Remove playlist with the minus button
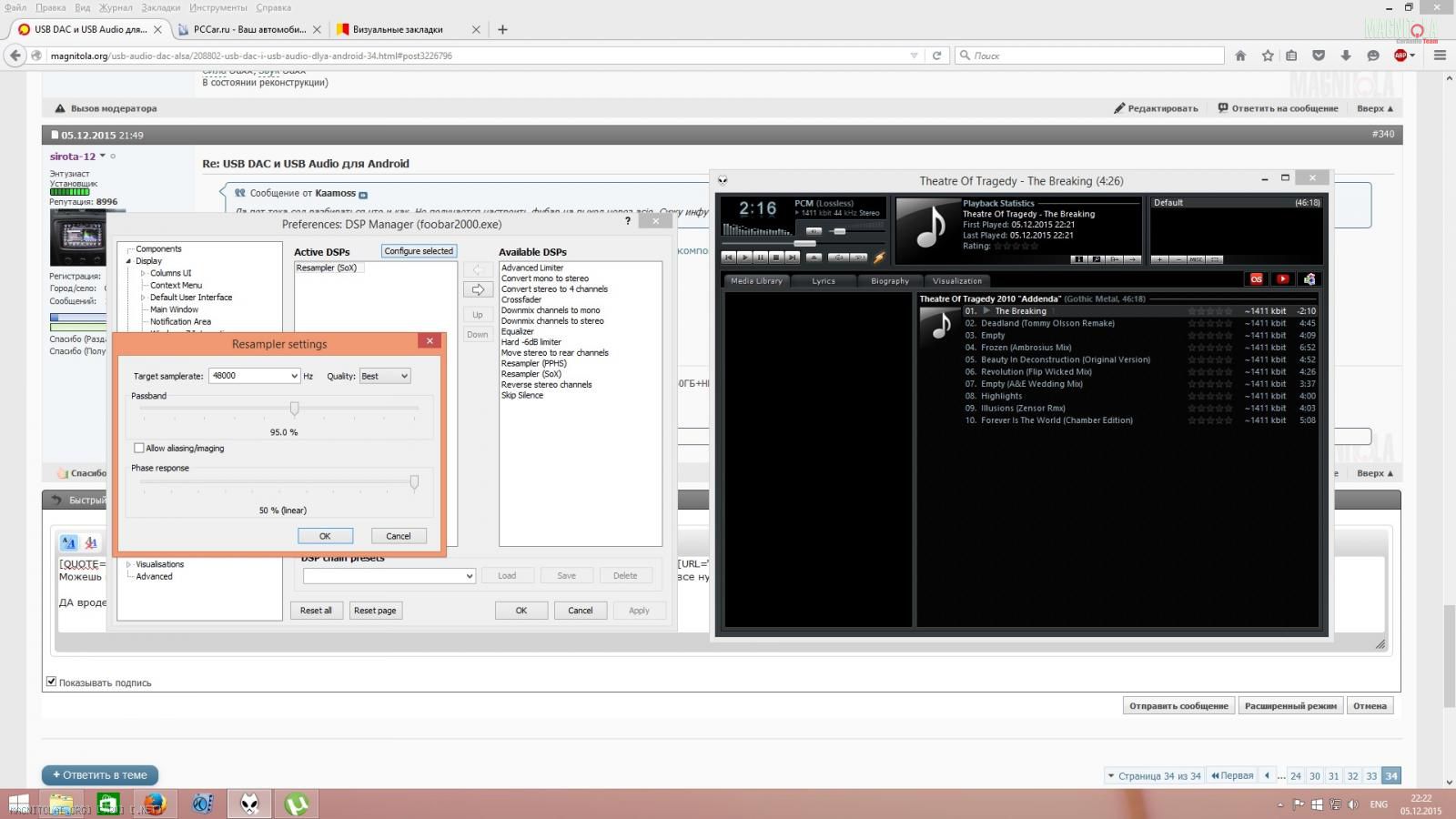 tap(1178, 259)
